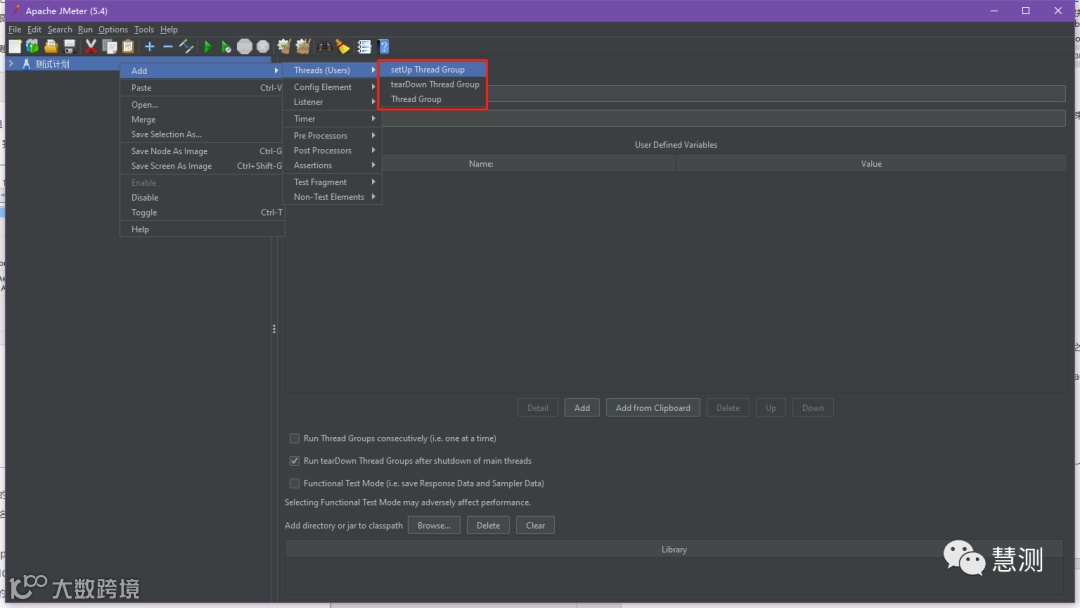The image size is (1080, 608).
Task: Collapse all nodes with minus icon
Action: [167, 47]
